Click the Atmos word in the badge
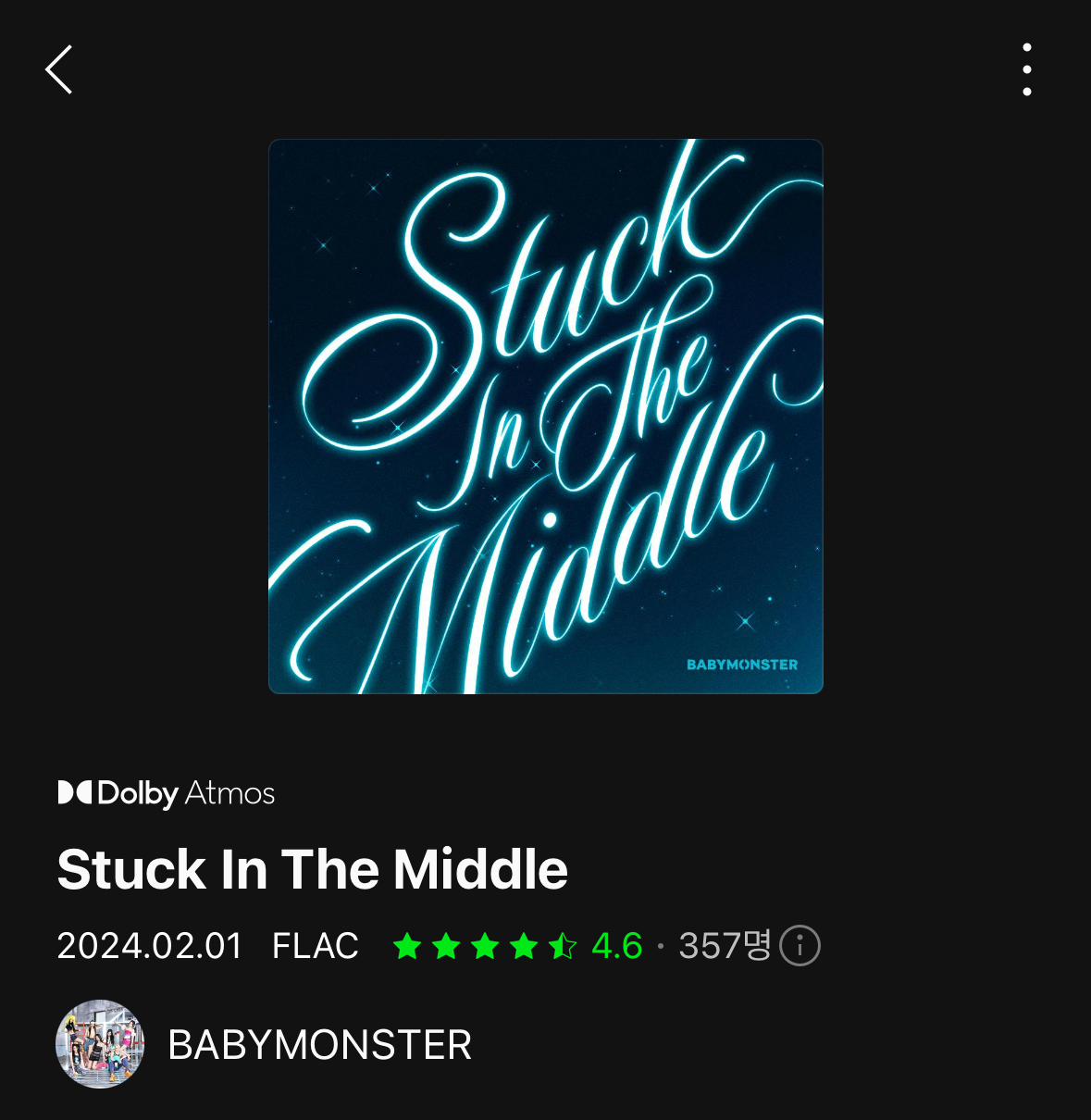1091x1120 pixels. click(x=229, y=793)
